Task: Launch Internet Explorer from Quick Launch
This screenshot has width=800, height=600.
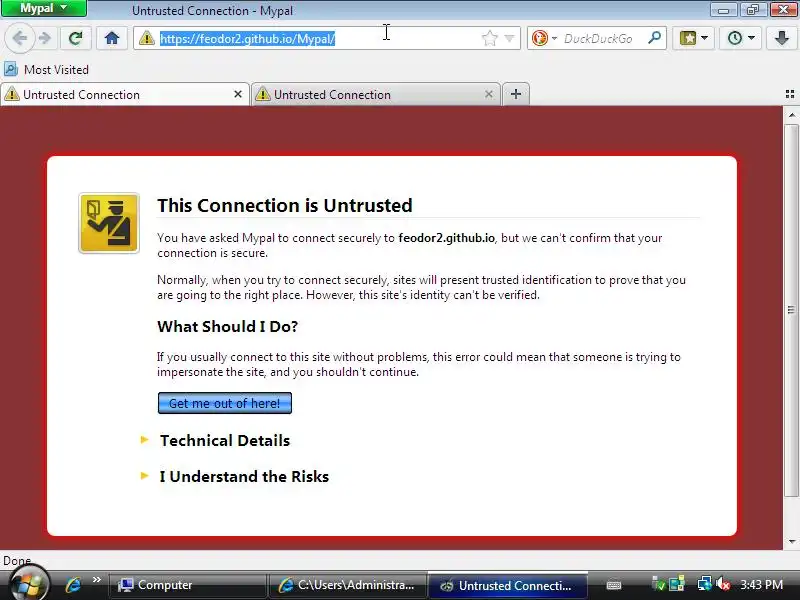Action: click(x=73, y=585)
